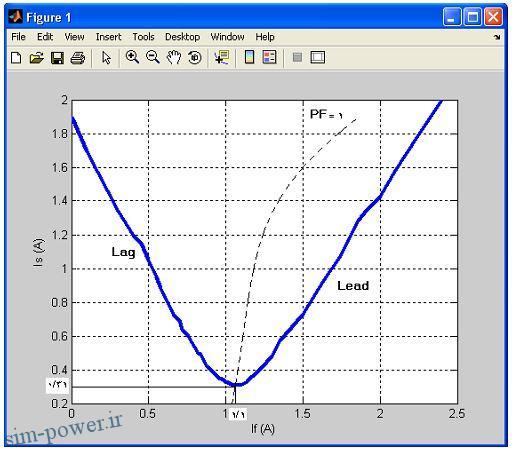Click the dock figure arrow at menu bar end

click(497, 37)
